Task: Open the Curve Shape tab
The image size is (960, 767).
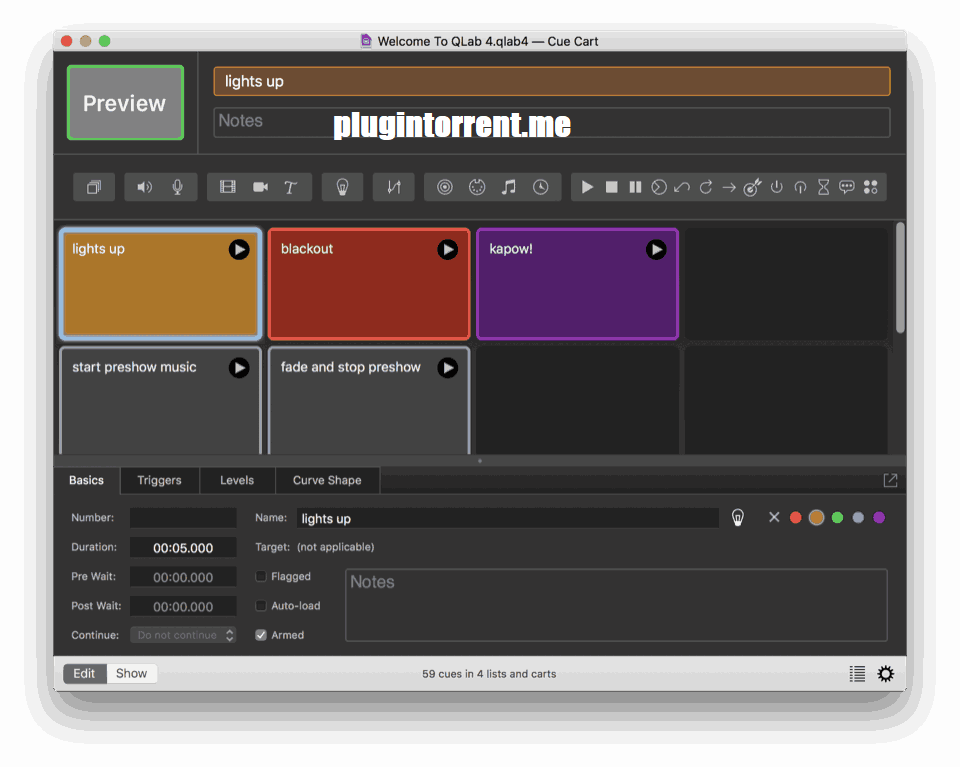Action: tap(327, 481)
